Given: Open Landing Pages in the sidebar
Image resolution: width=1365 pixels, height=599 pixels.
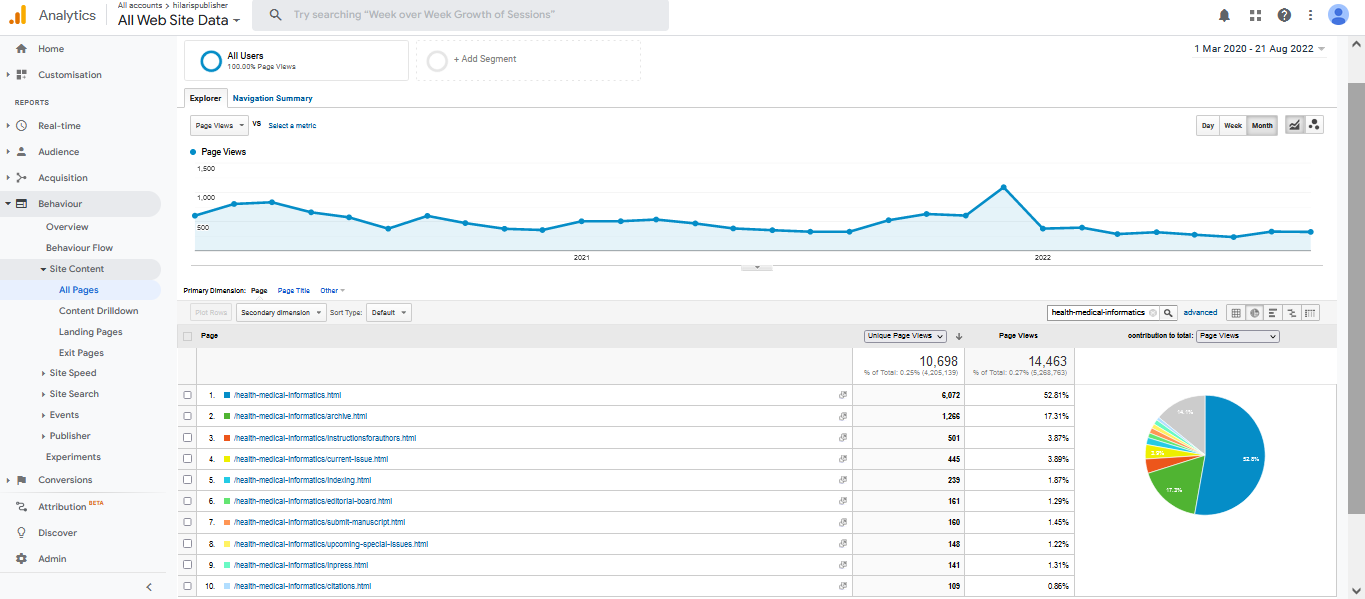Looking at the screenshot, I should pyautogui.click(x=90, y=332).
